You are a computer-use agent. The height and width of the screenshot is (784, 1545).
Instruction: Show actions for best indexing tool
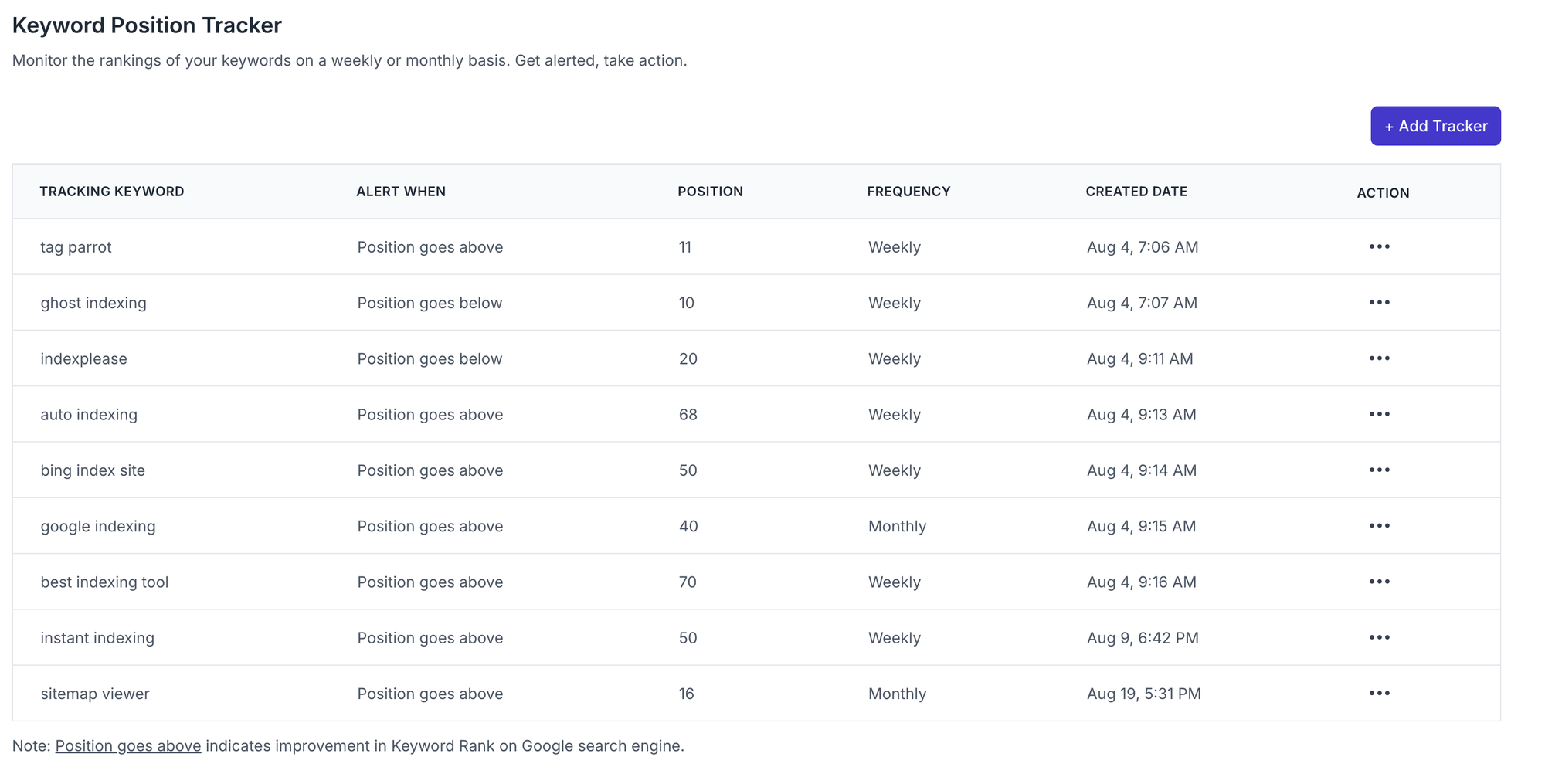(1379, 582)
